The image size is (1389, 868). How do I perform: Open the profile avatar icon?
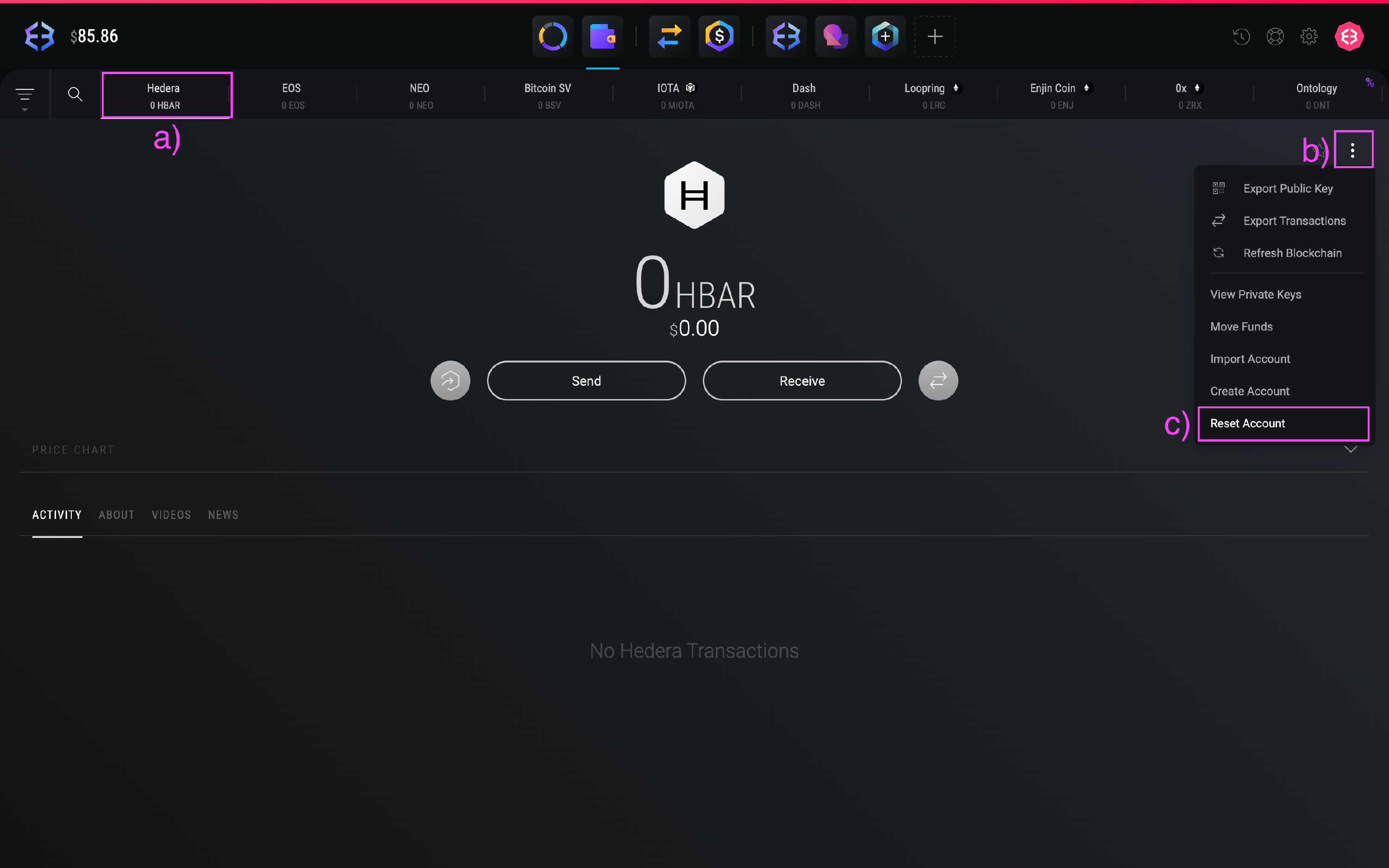click(1349, 37)
